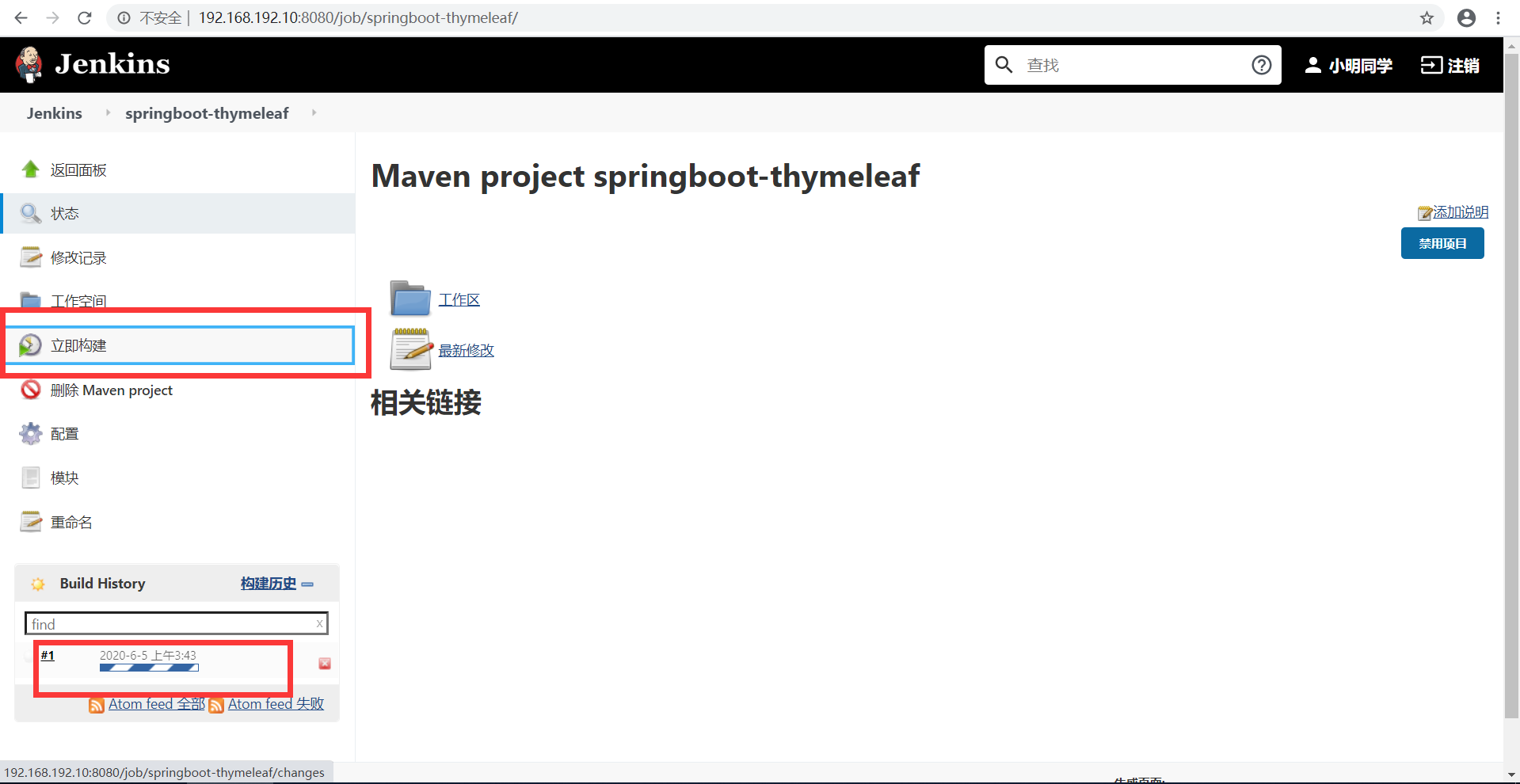This screenshot has width=1520, height=784.
Task: Open the search help question mark icon
Action: (x=1262, y=65)
